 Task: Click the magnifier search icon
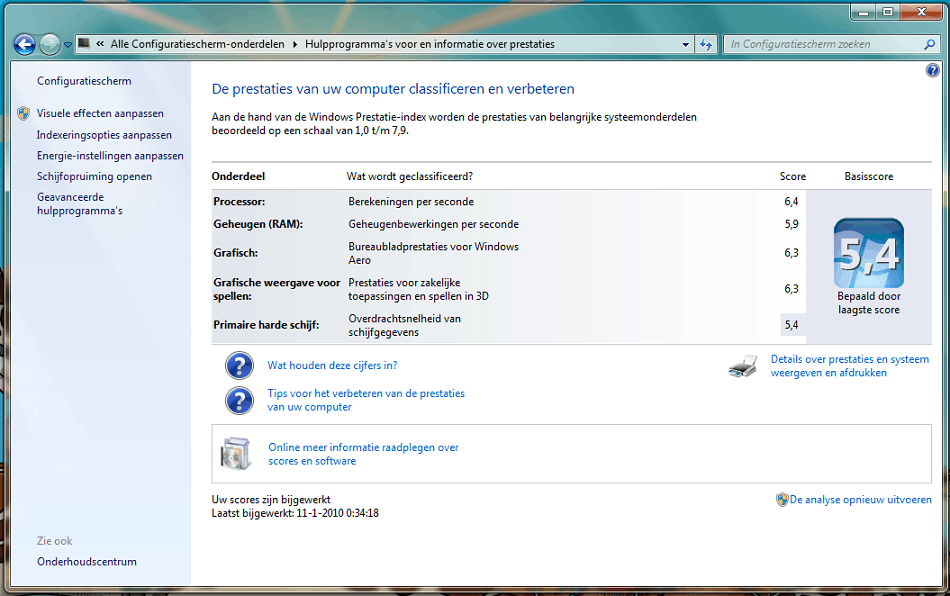coord(929,44)
